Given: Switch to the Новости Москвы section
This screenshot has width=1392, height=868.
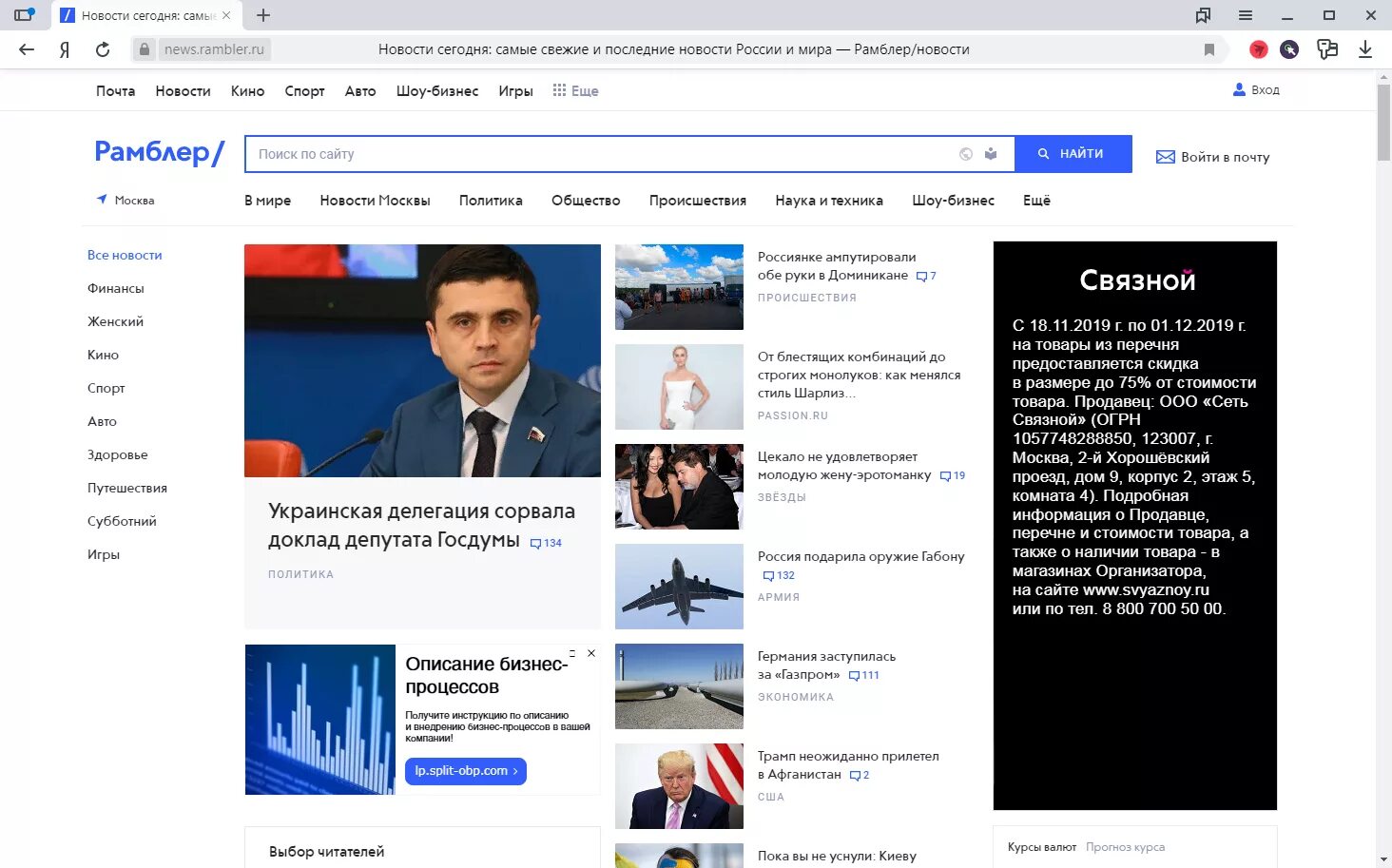Looking at the screenshot, I should tap(375, 201).
